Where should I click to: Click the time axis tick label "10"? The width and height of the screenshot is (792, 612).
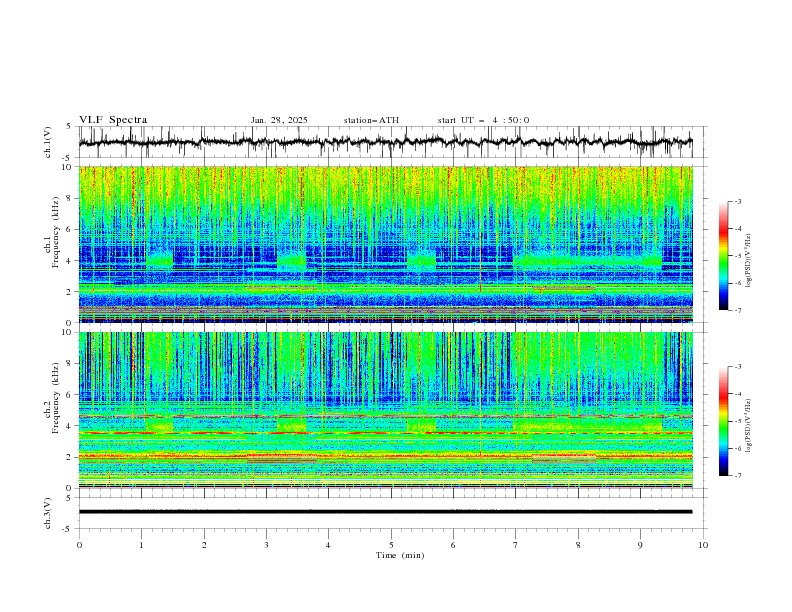[x=703, y=545]
